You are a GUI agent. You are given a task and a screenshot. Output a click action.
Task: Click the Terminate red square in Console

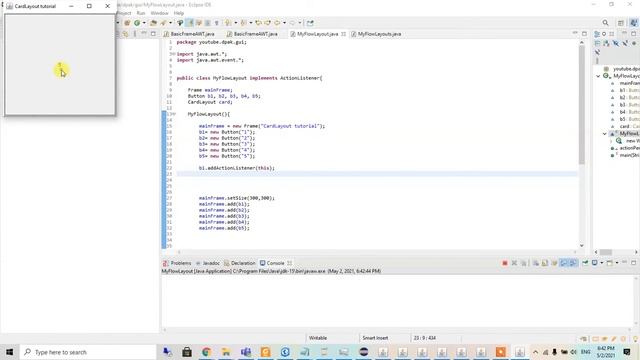504,263
